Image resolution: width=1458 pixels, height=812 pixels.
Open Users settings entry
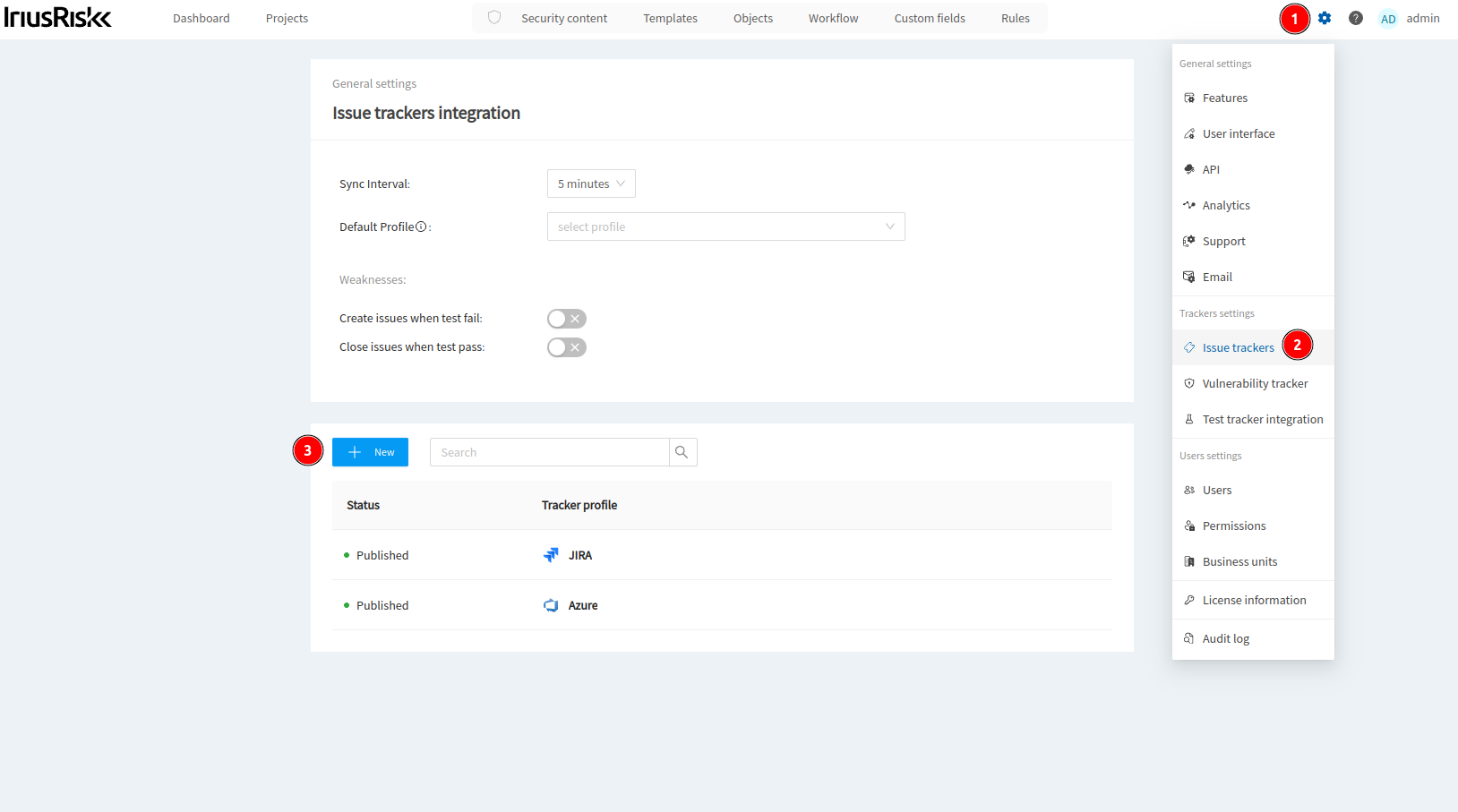pos(1253,490)
